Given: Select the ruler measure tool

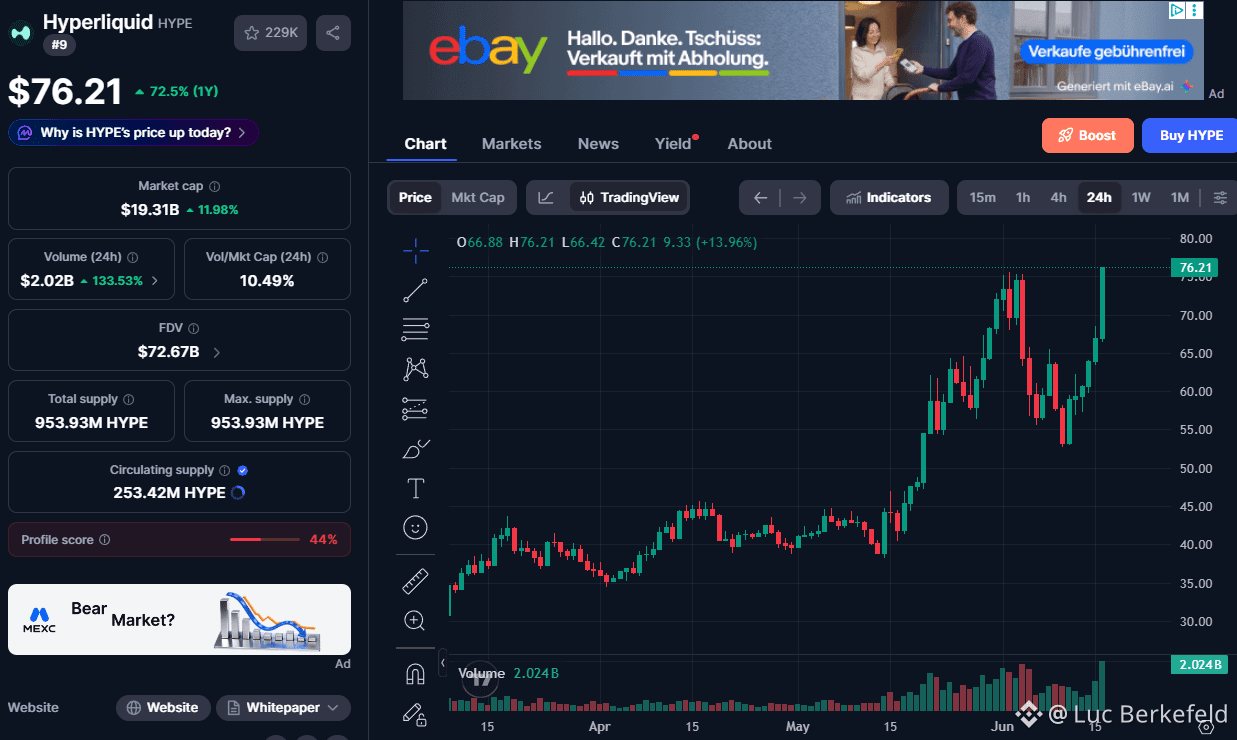Looking at the screenshot, I should pos(415,581).
